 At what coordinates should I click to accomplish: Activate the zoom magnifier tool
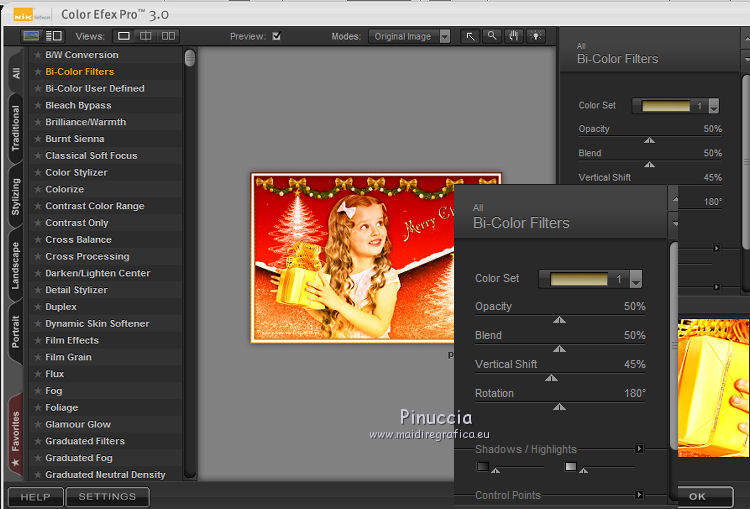coord(492,36)
